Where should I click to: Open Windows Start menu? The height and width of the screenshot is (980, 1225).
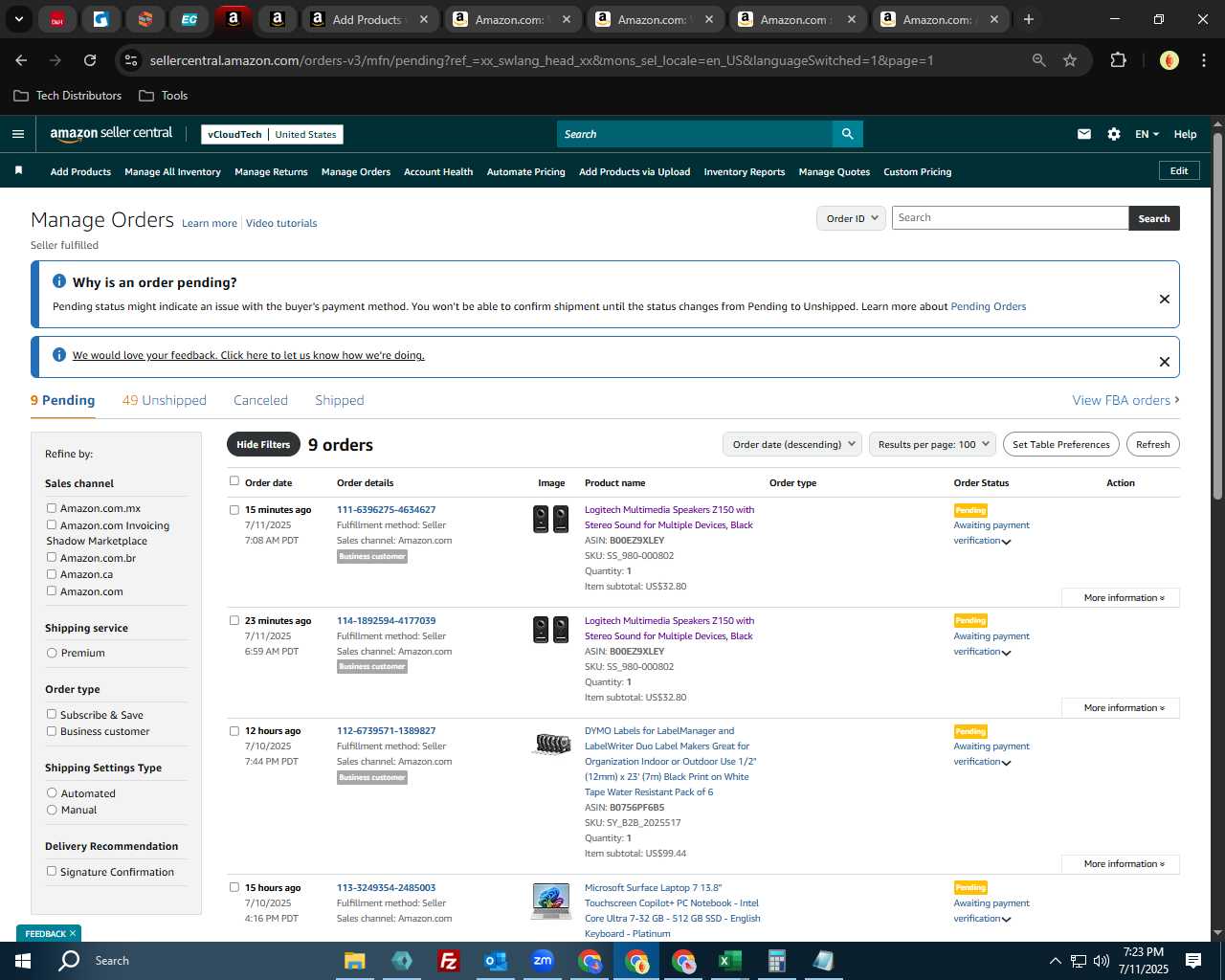click(23, 961)
